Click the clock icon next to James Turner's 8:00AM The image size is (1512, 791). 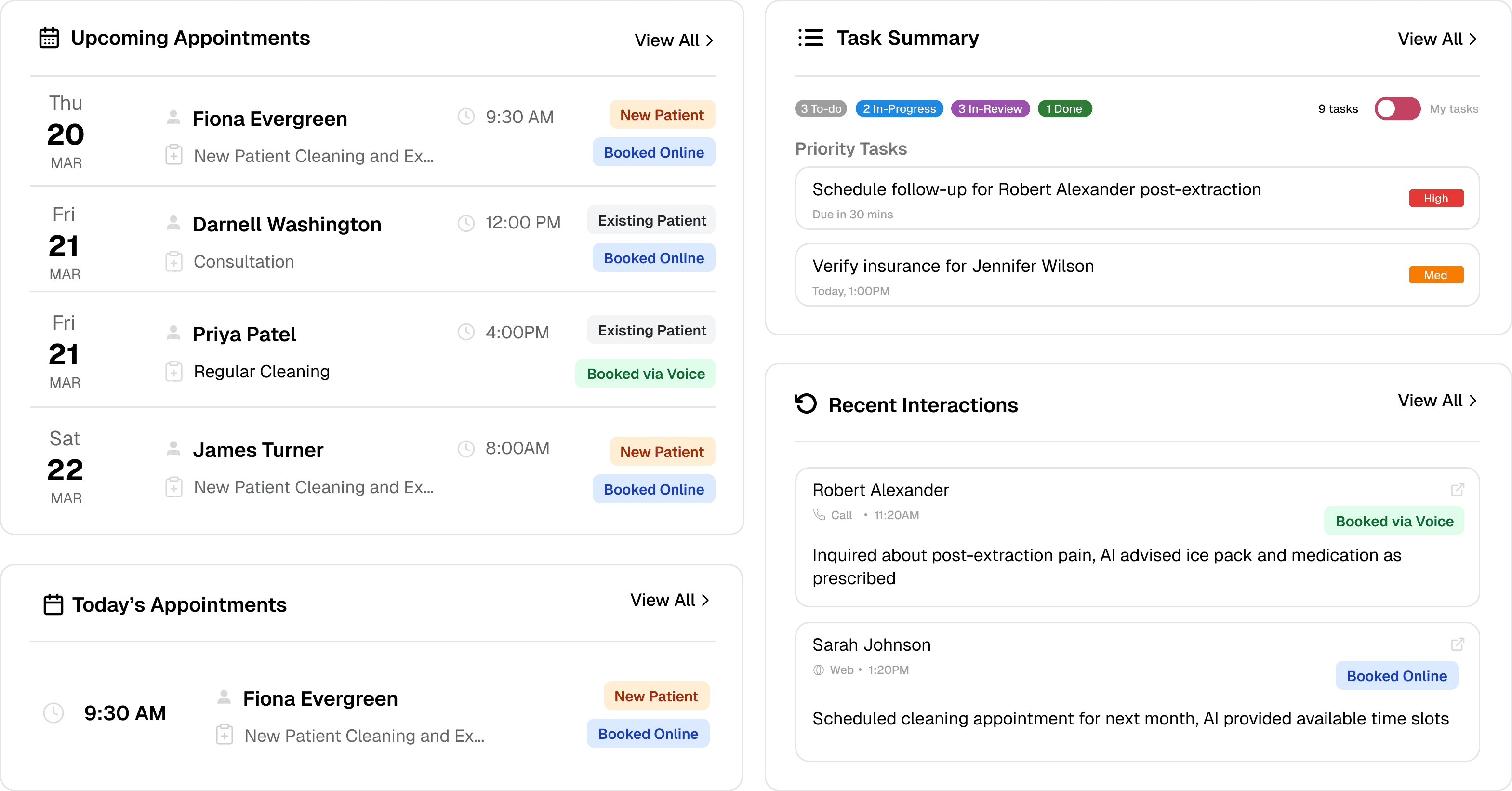pos(466,448)
